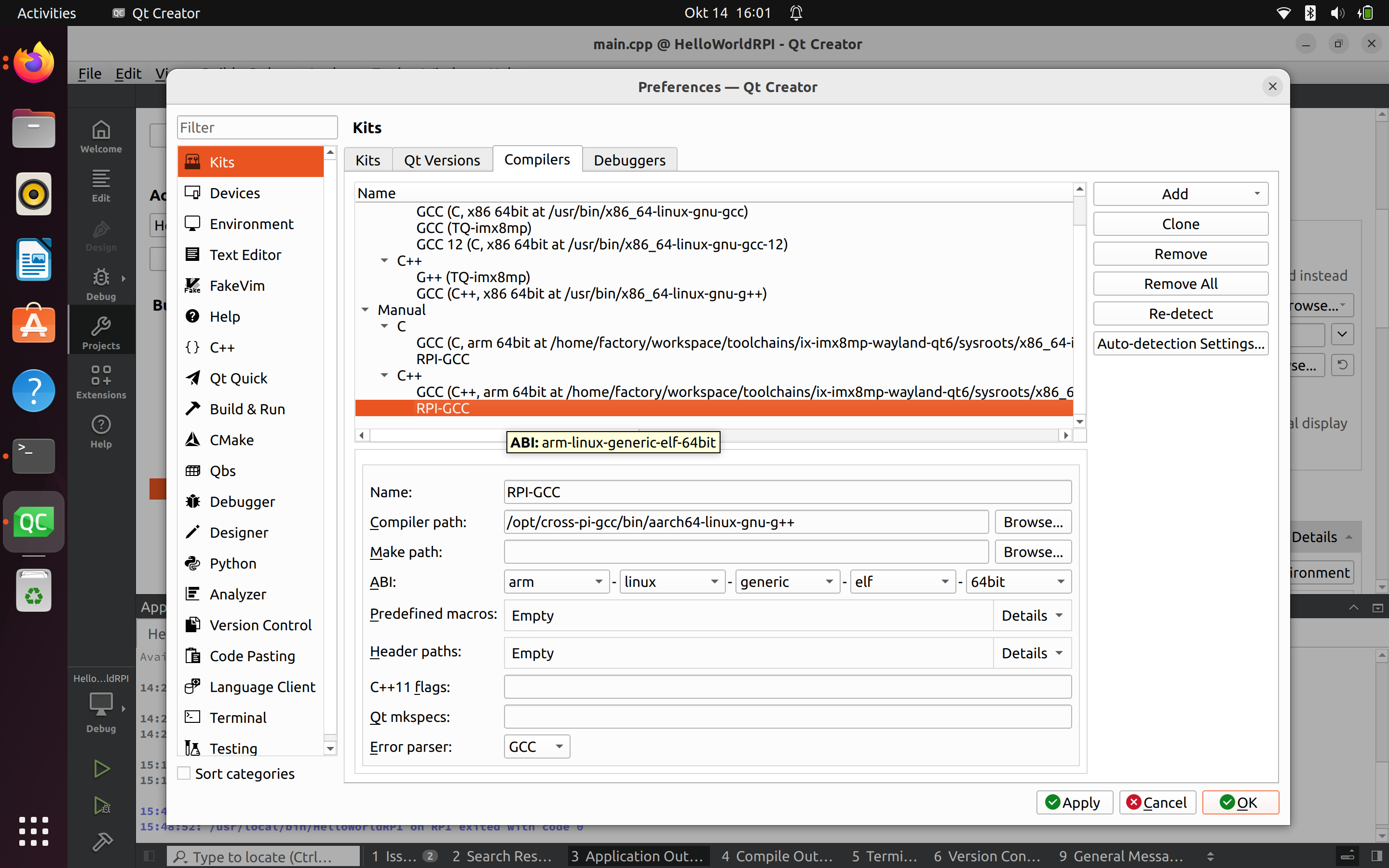This screenshot has width=1389, height=868.
Task: Open the Welcome mode in Qt Creator sidebar
Action: click(x=101, y=136)
